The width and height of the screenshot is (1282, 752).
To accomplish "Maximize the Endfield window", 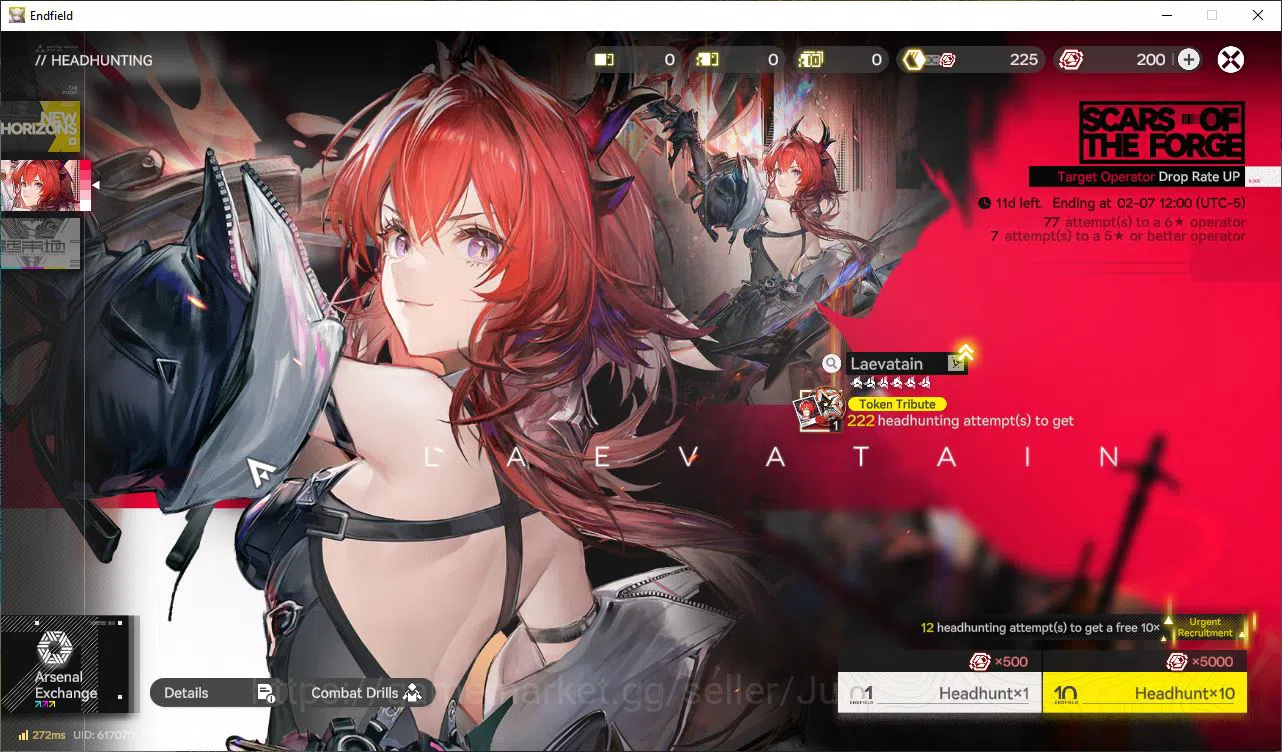I will (x=1212, y=15).
